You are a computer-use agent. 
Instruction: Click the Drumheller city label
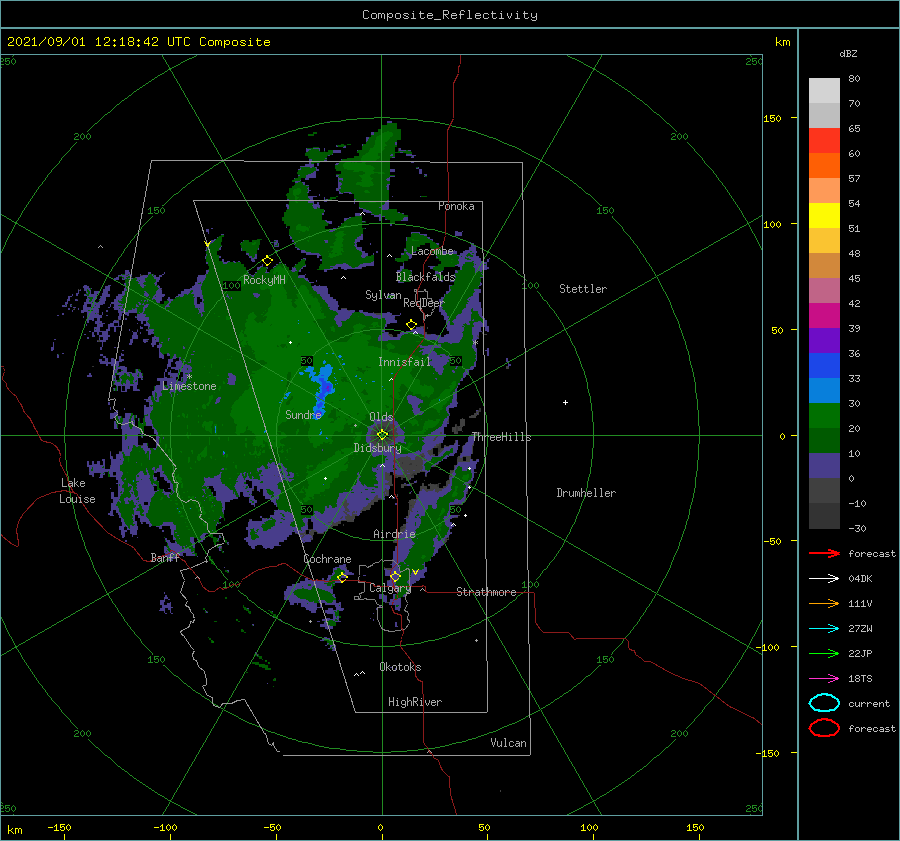tap(586, 493)
